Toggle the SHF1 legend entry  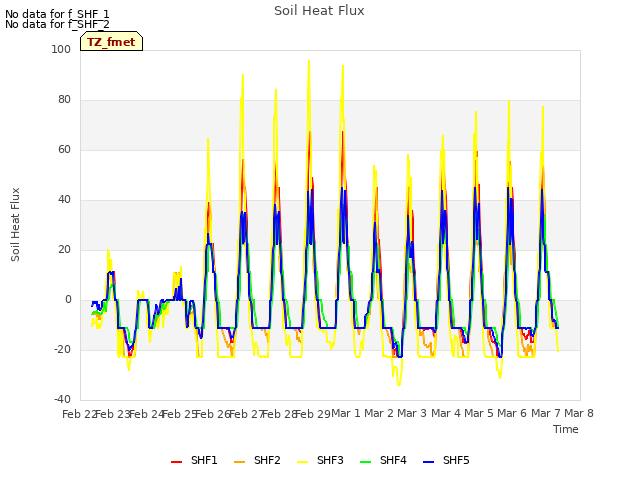coord(194,461)
